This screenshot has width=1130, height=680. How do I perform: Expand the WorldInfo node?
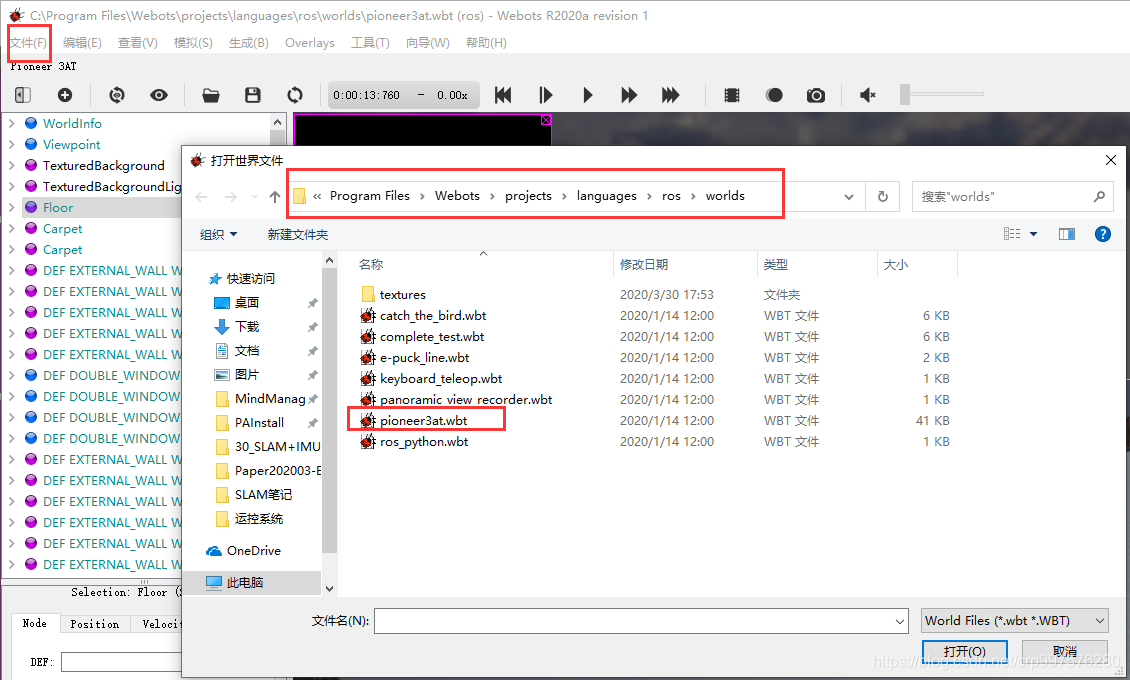12,124
